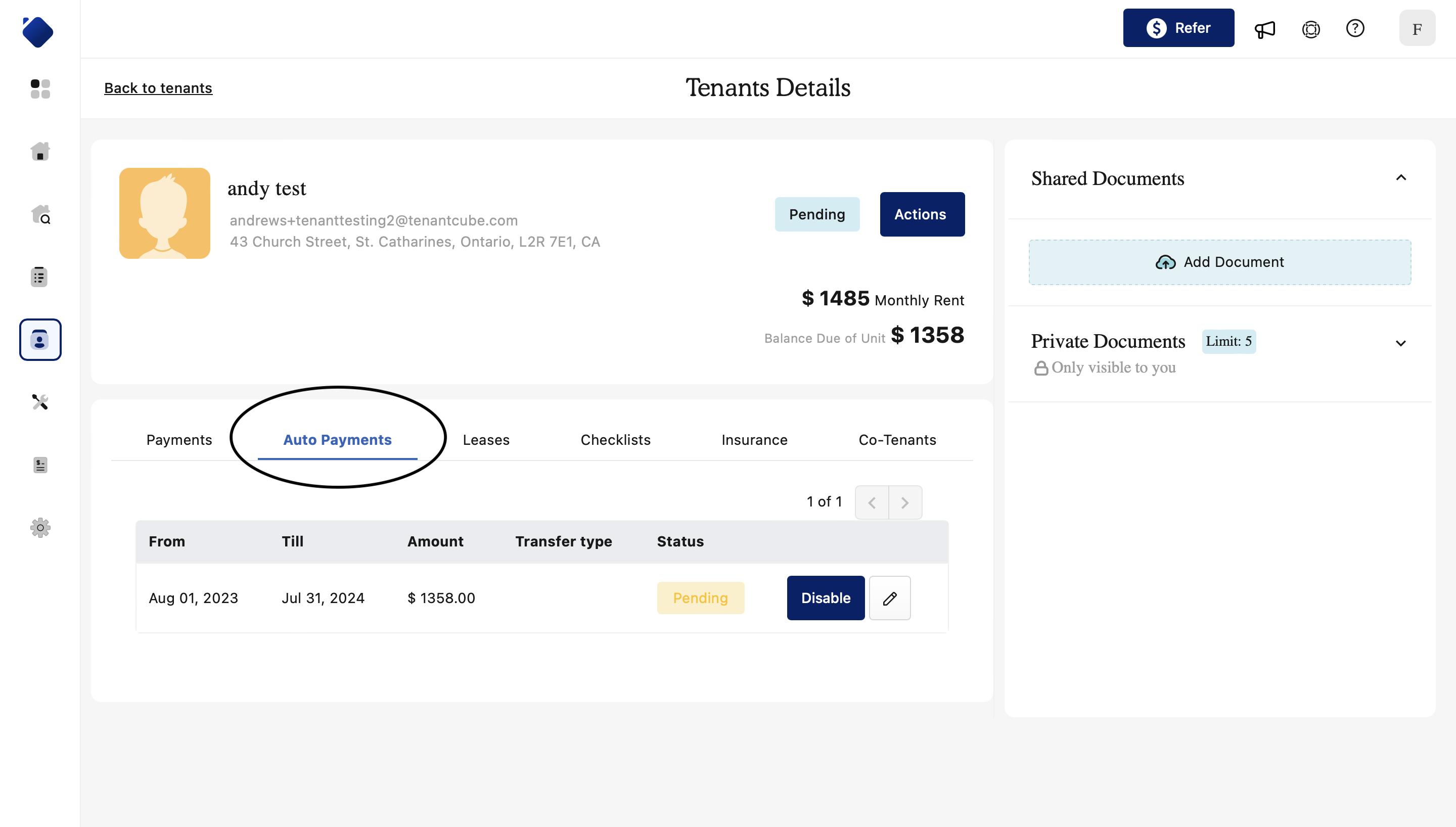Open the Actions dropdown button
The image size is (1456, 827).
click(922, 214)
